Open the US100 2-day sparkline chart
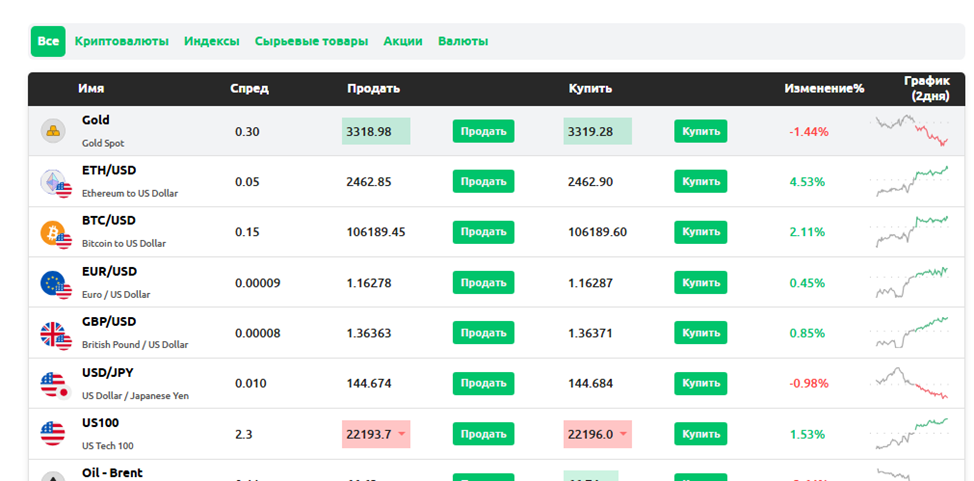 coord(911,433)
